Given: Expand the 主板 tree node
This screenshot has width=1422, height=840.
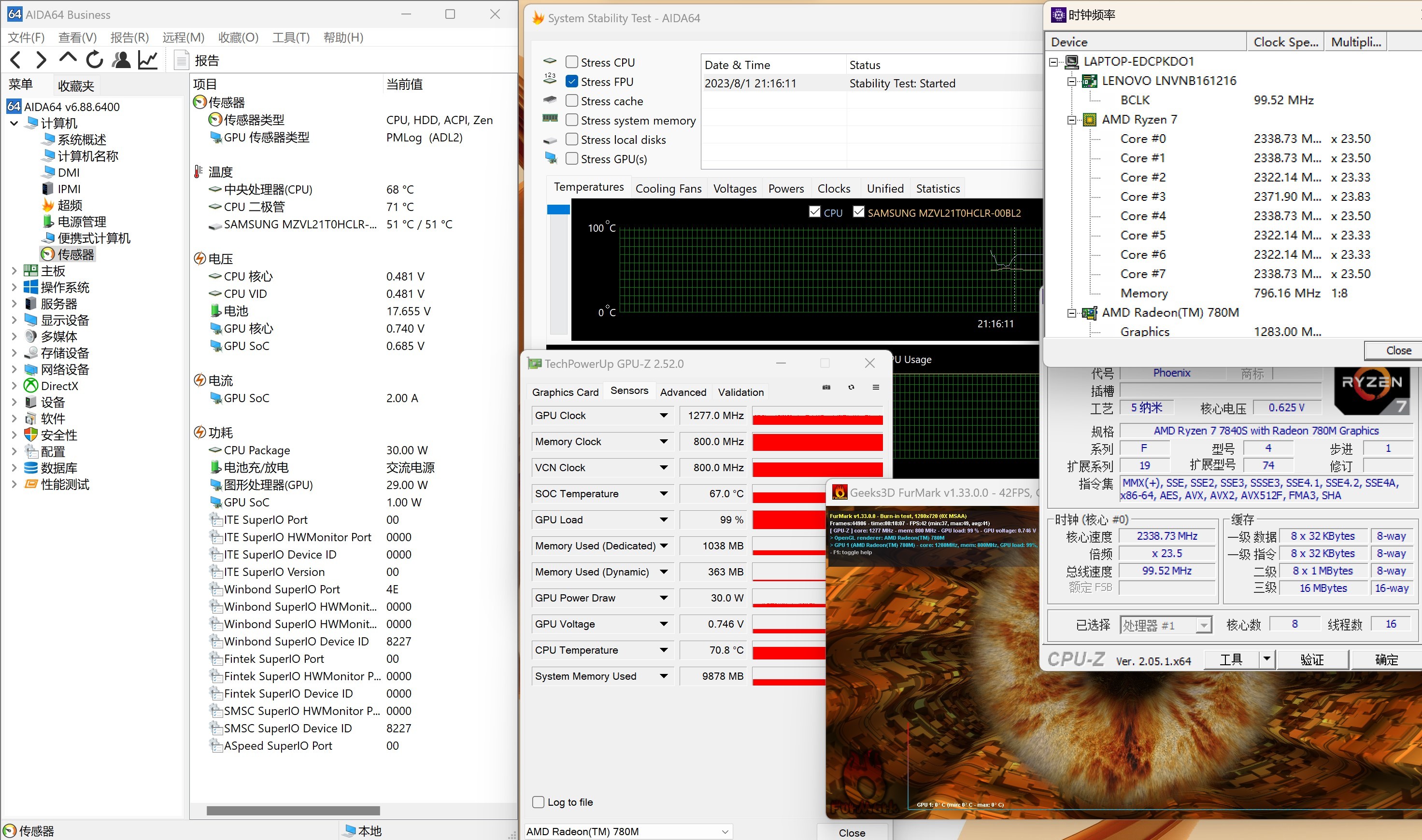Looking at the screenshot, I should click(x=14, y=271).
